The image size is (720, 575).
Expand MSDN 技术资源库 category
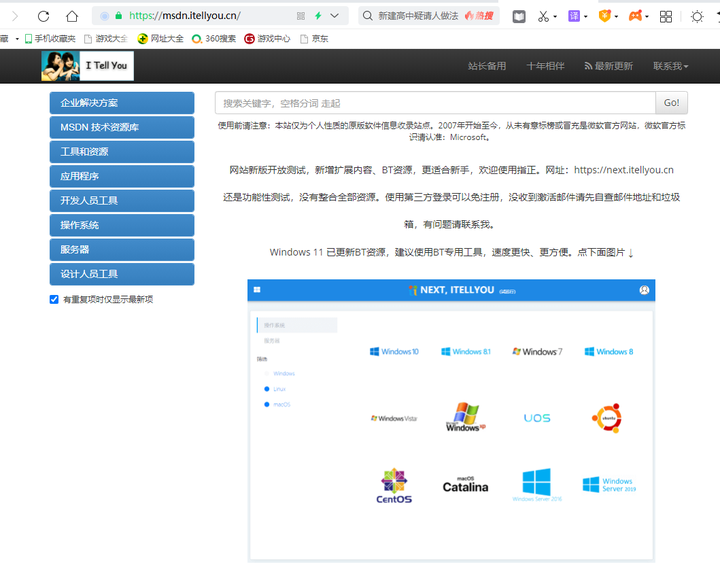[x=122, y=127]
